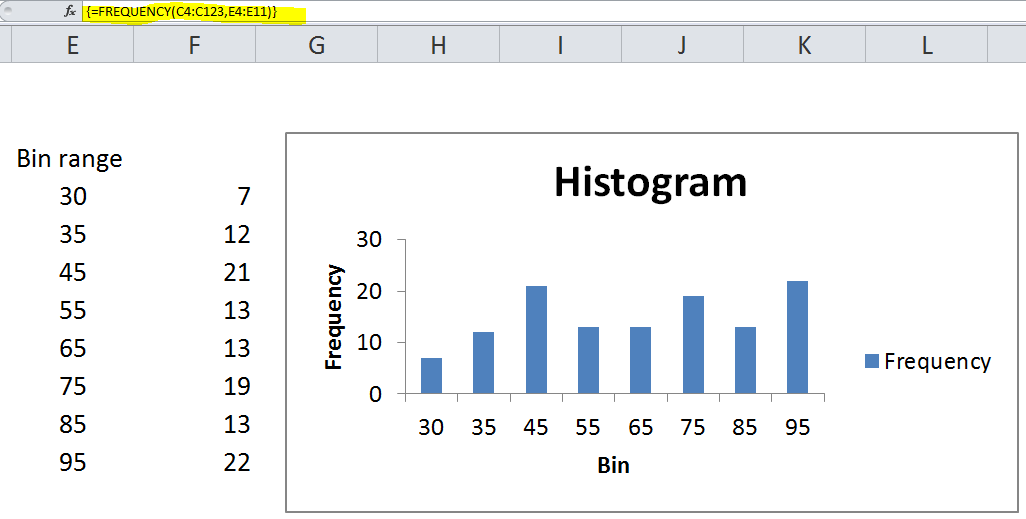Click frequency cell 22 beside bin 95
Image resolution: width=1026 pixels, height=519 pixels.
tap(236, 463)
